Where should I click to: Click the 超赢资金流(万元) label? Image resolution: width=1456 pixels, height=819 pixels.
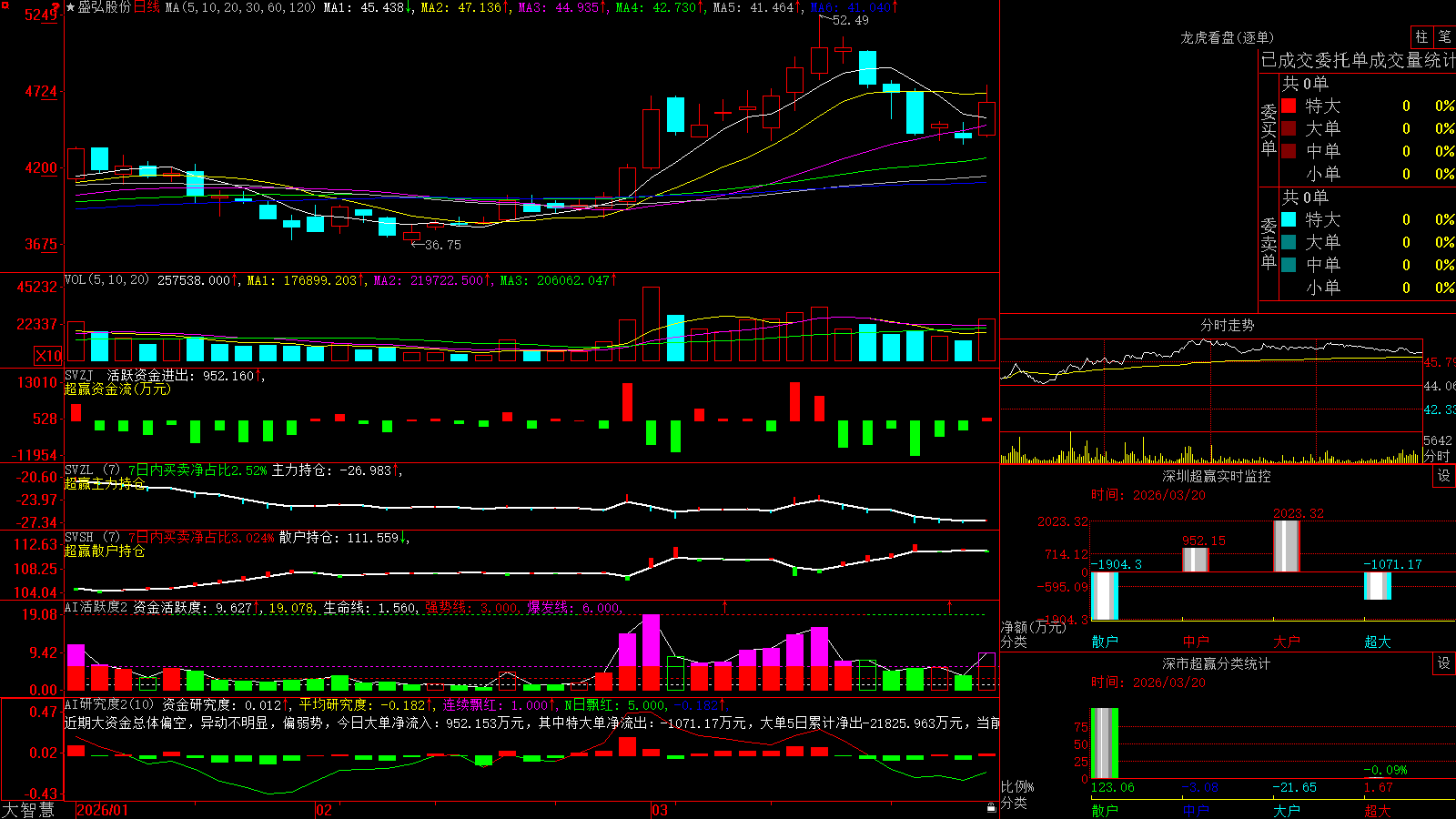point(117,389)
